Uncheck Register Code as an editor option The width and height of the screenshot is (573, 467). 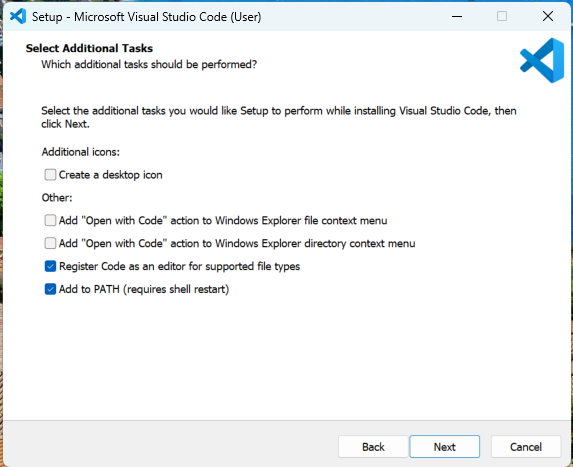coord(50,266)
